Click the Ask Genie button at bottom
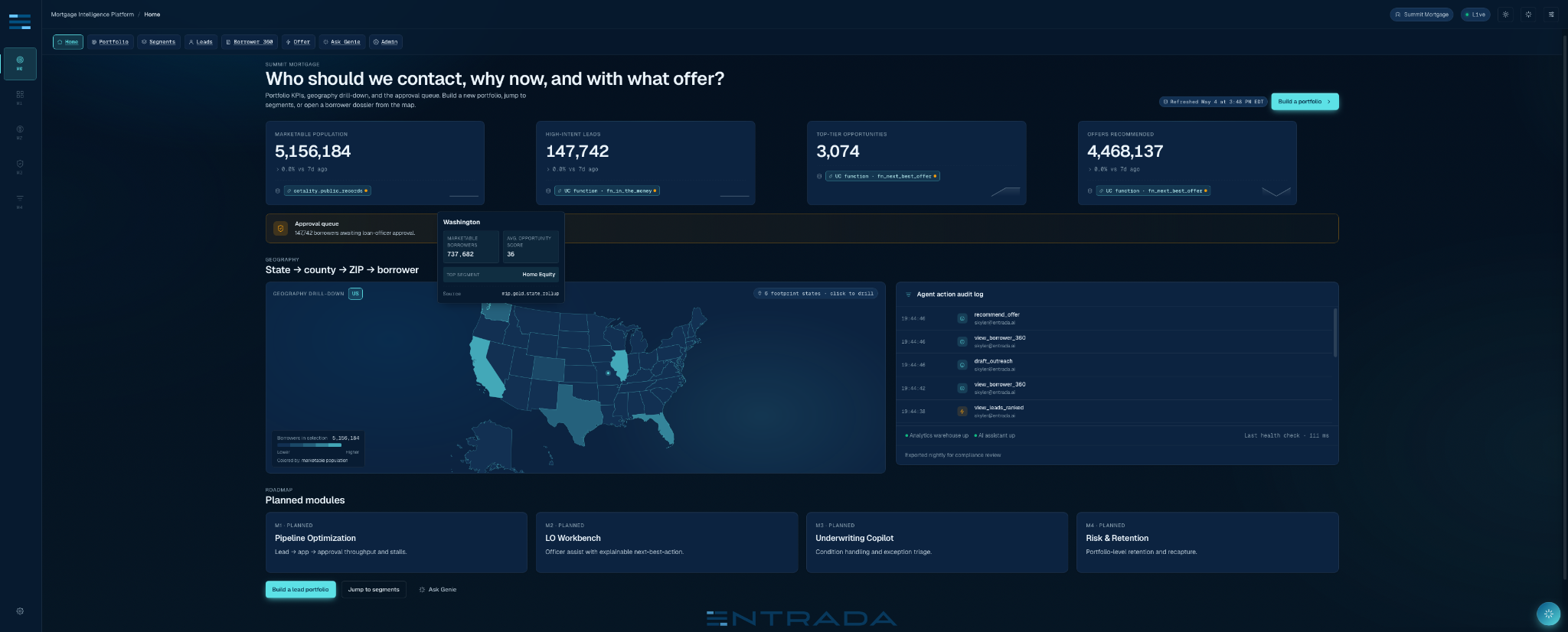Image resolution: width=1568 pixels, height=632 pixels. coord(437,590)
